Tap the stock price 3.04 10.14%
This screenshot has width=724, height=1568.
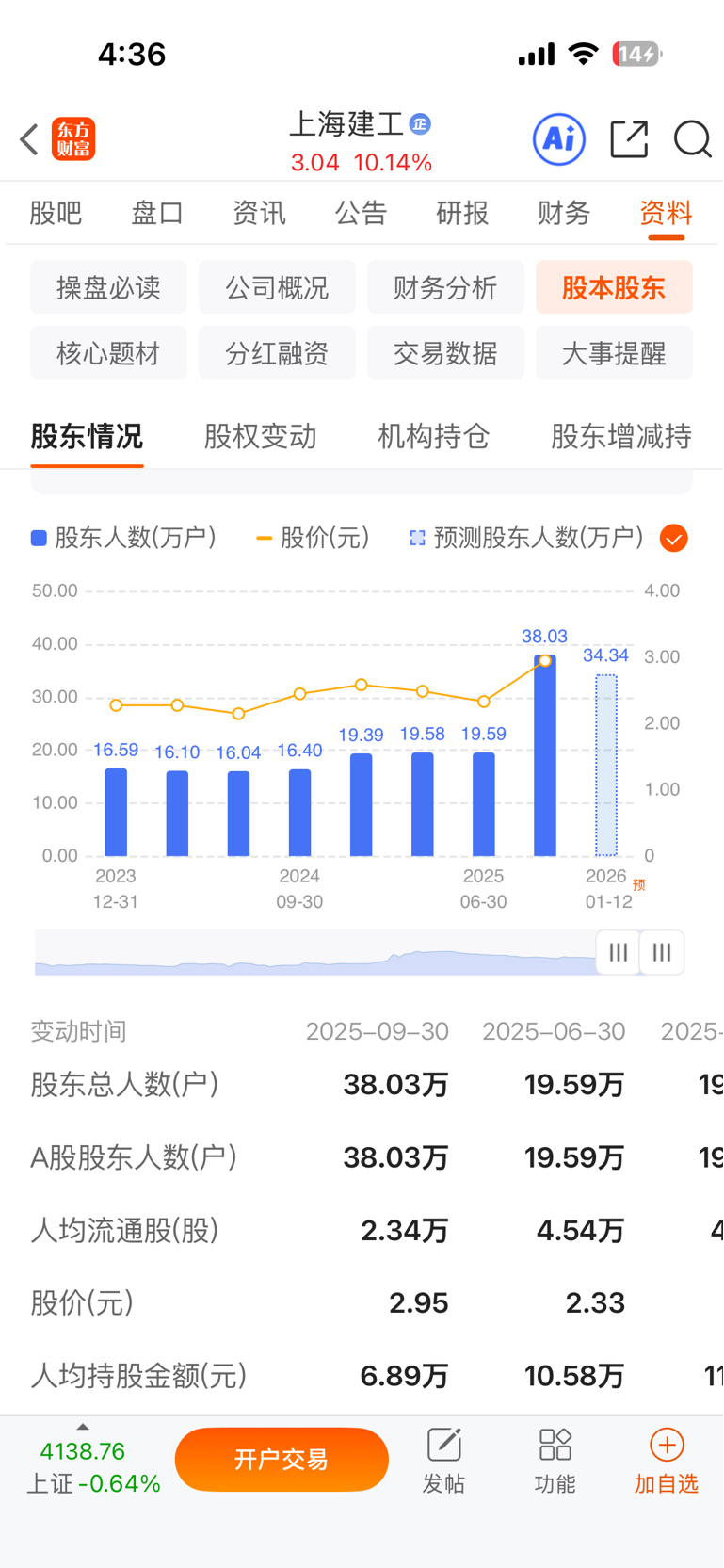click(x=362, y=162)
